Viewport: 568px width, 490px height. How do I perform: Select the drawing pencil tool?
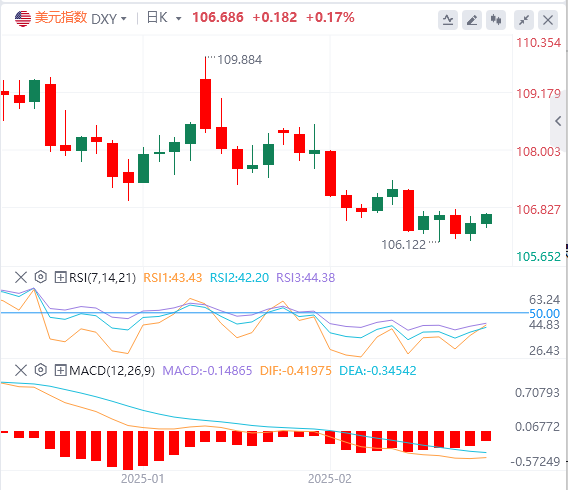472,20
